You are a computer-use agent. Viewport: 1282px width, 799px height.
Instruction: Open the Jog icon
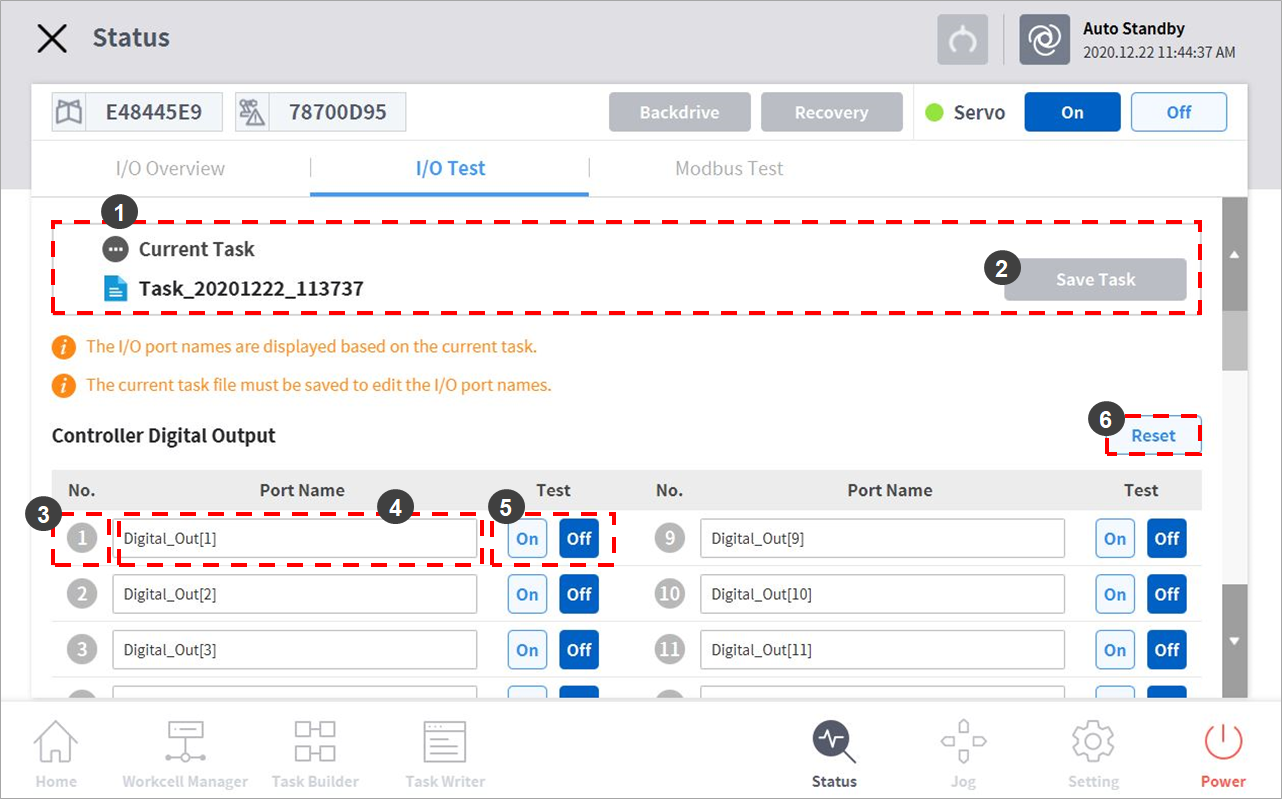click(x=963, y=745)
